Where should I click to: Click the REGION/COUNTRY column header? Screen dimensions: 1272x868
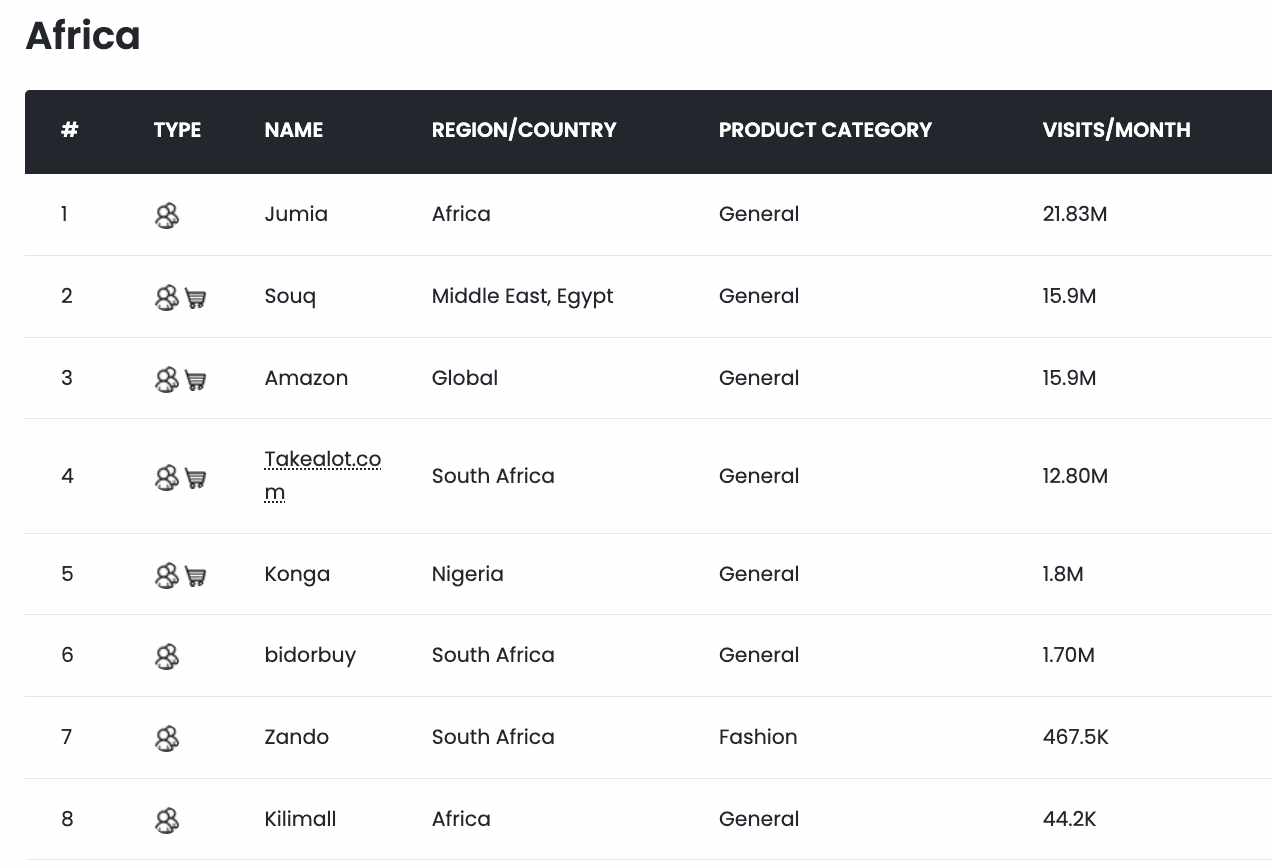pyautogui.click(x=524, y=130)
